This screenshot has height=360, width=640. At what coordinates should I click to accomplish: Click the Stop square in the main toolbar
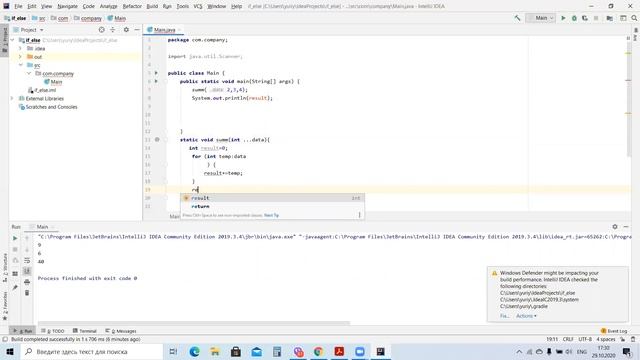(x=596, y=18)
